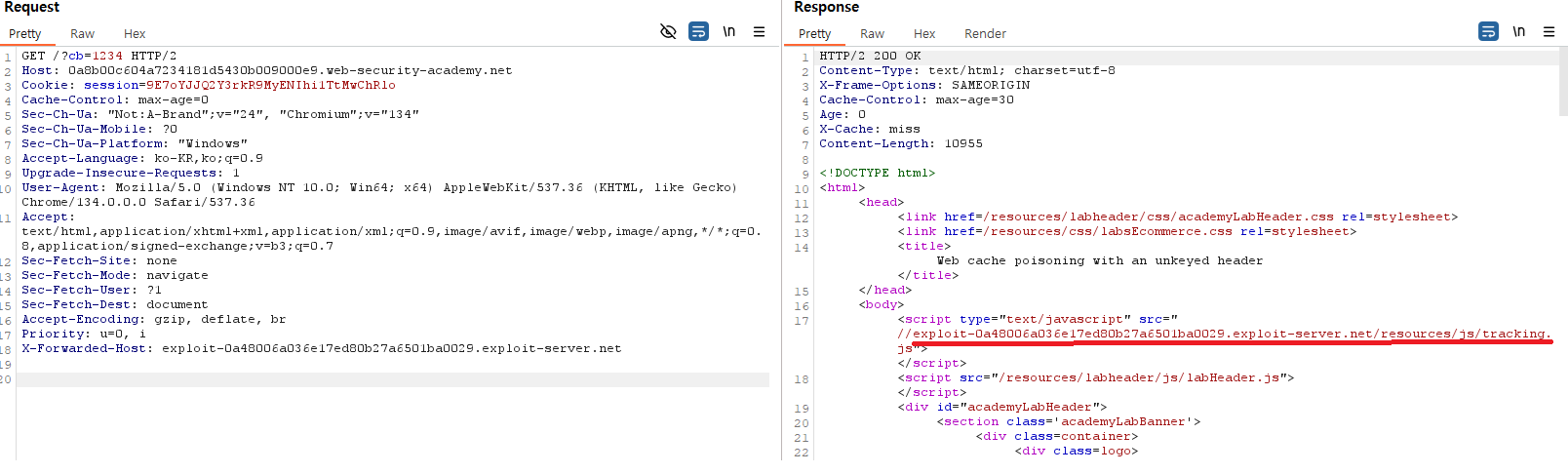Switch to the Hex tab in Request panel
The width and height of the screenshot is (1568, 474).
(x=135, y=34)
